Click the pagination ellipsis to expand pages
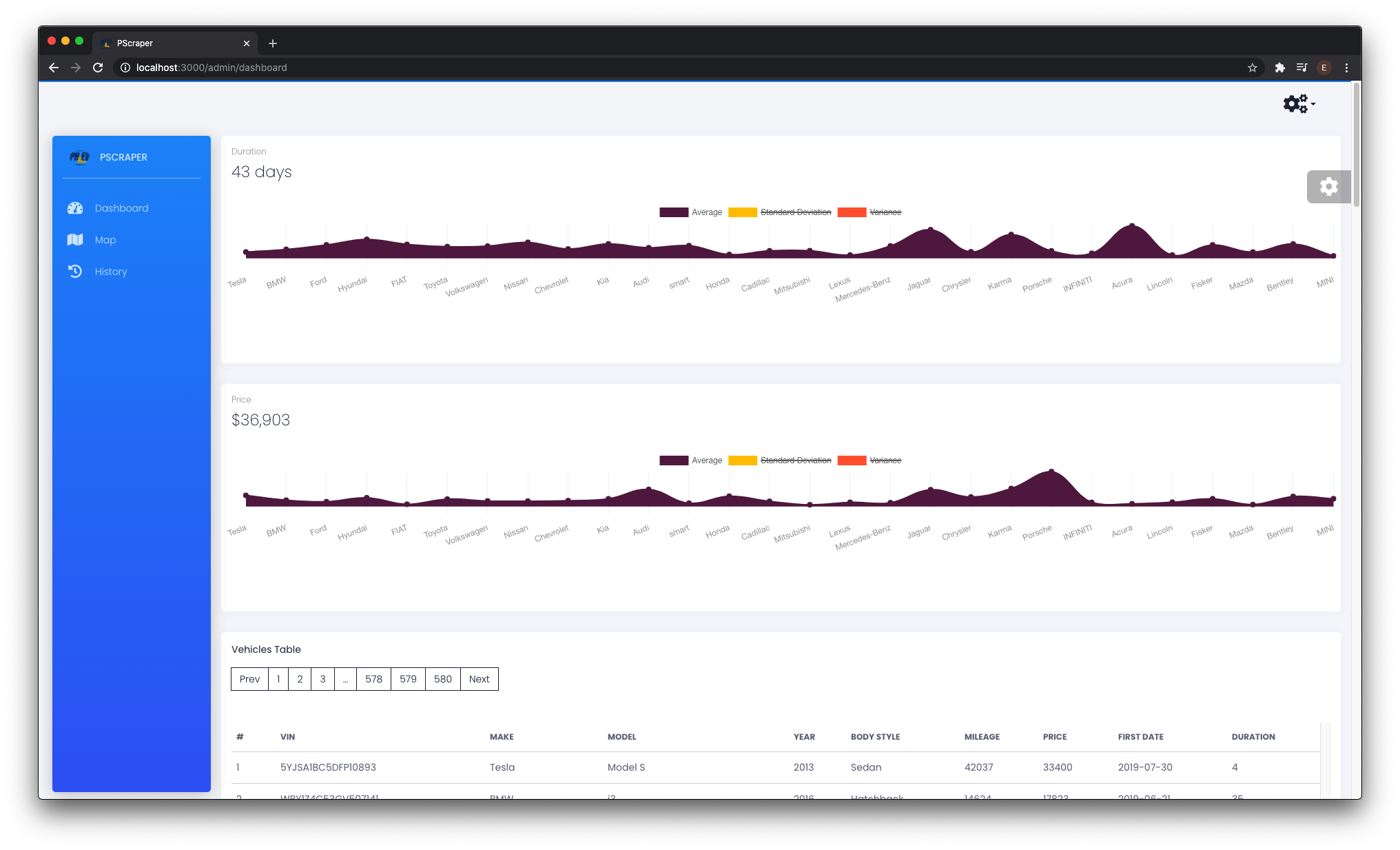Screen dimensions: 1400x850 (x=345, y=679)
